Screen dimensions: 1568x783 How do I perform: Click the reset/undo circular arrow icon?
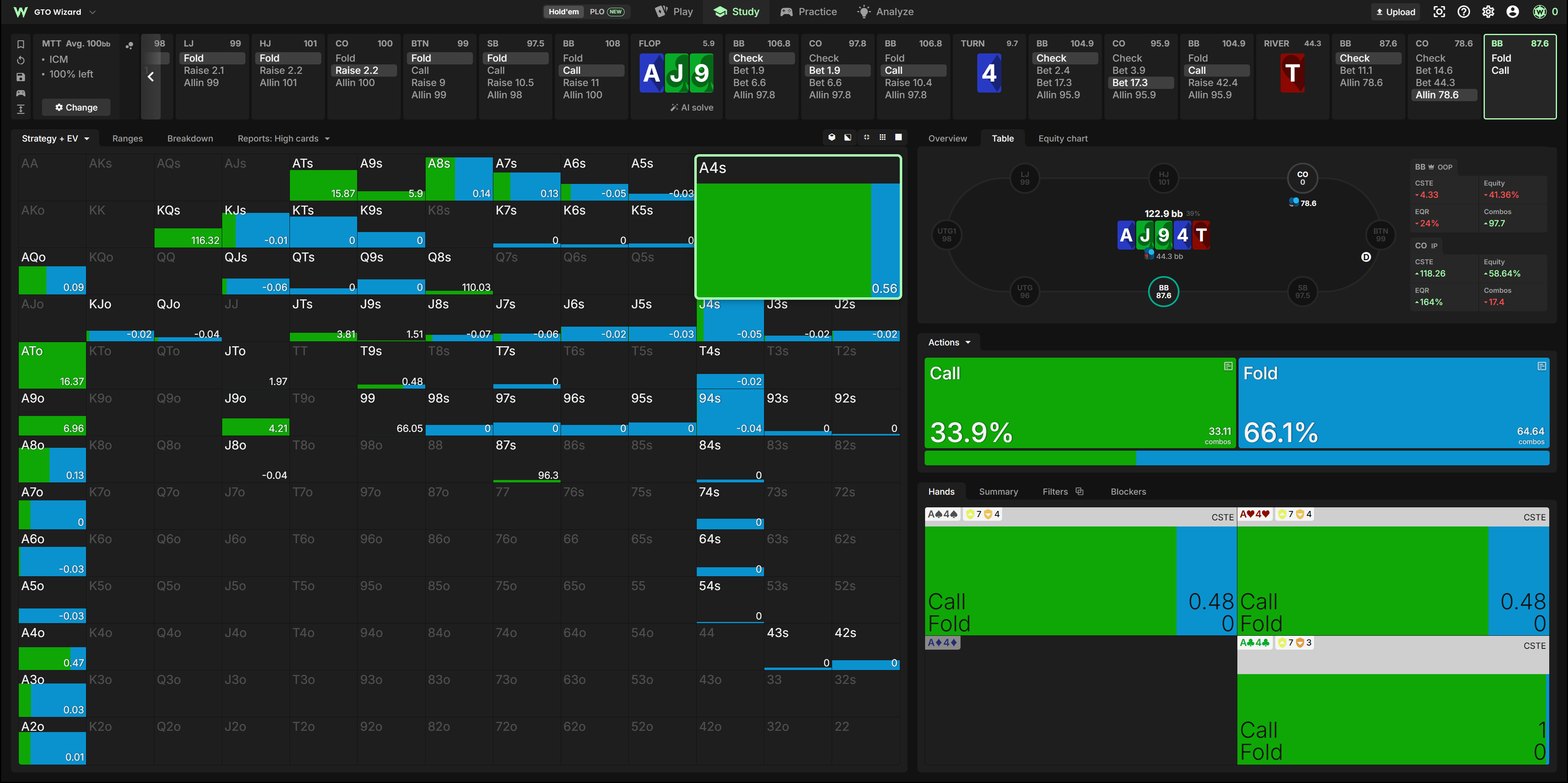[x=21, y=60]
